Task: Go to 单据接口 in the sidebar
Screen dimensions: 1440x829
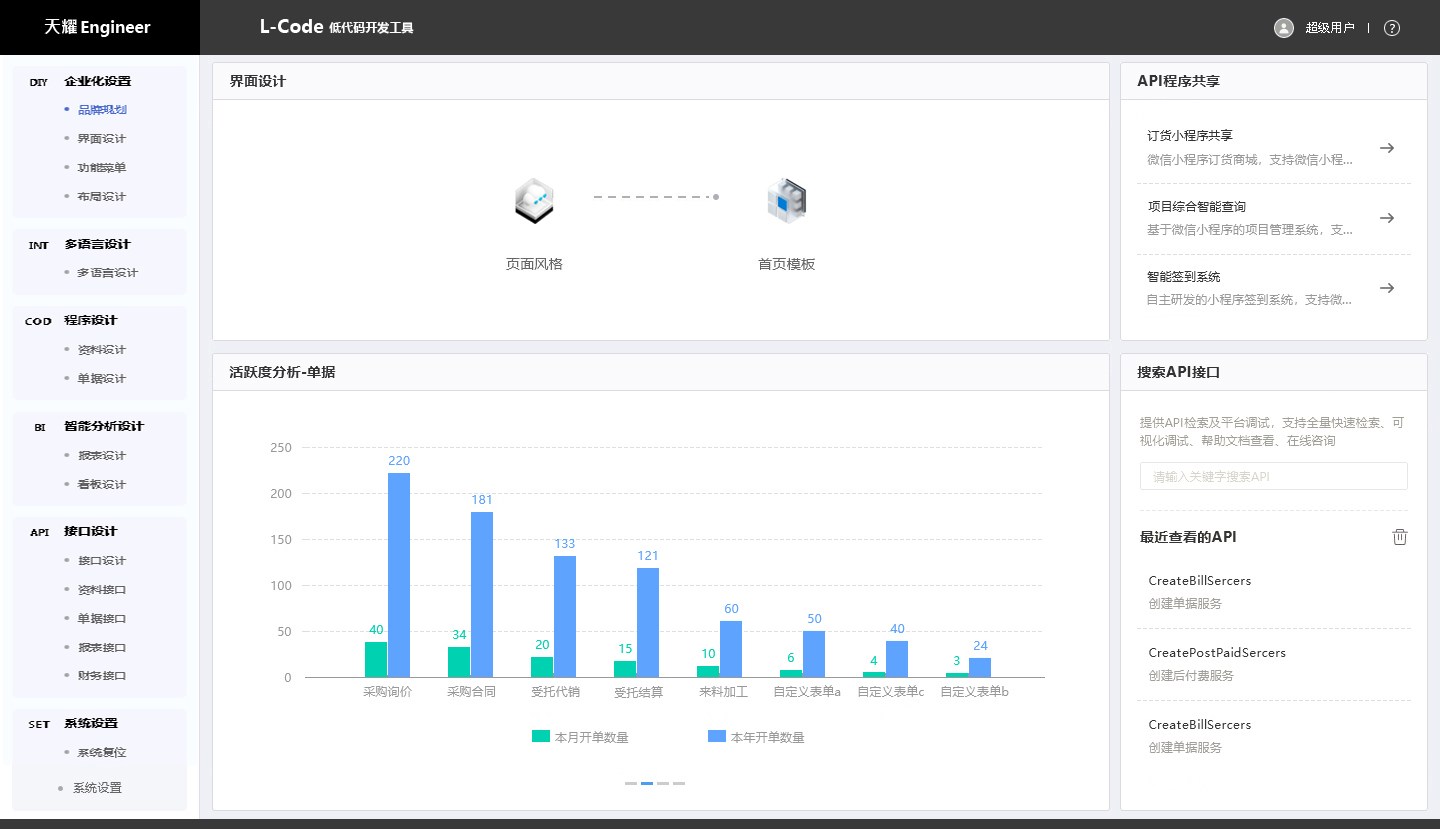Action: [x=102, y=618]
